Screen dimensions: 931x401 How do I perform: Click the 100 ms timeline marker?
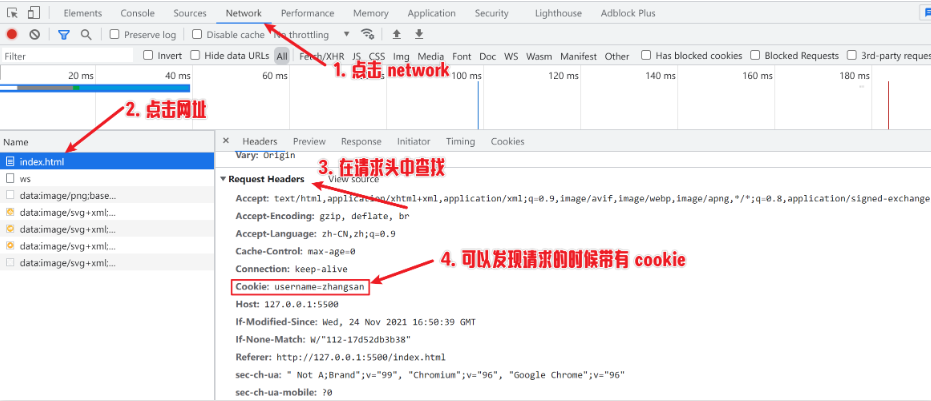pos(467,75)
